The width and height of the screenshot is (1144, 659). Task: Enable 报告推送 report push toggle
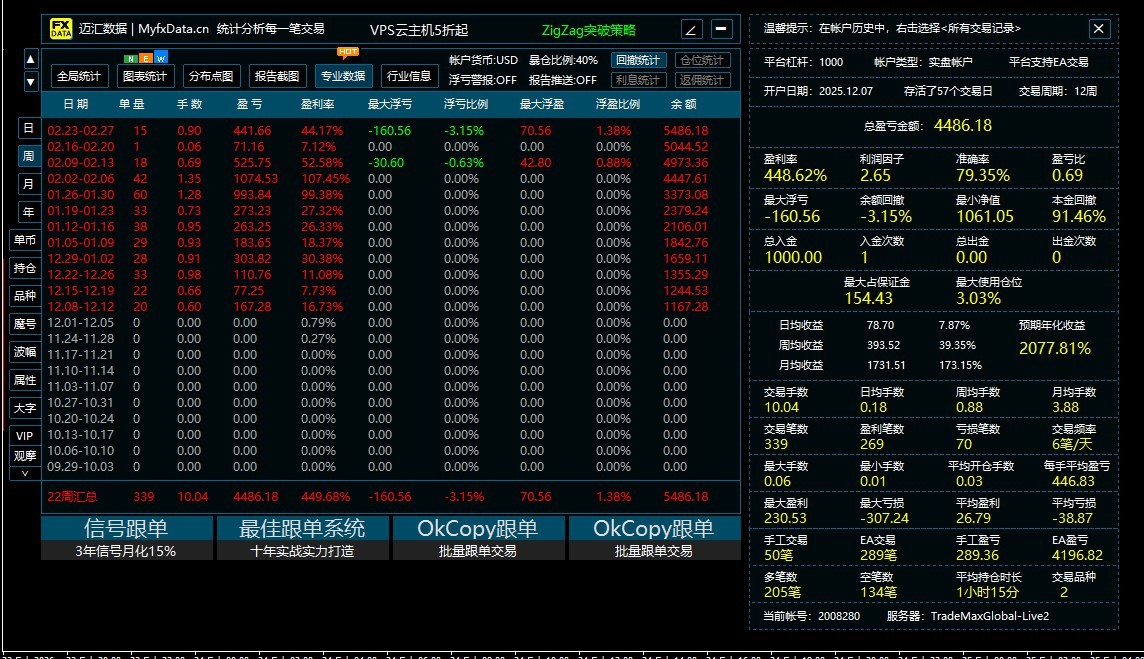click(563, 80)
